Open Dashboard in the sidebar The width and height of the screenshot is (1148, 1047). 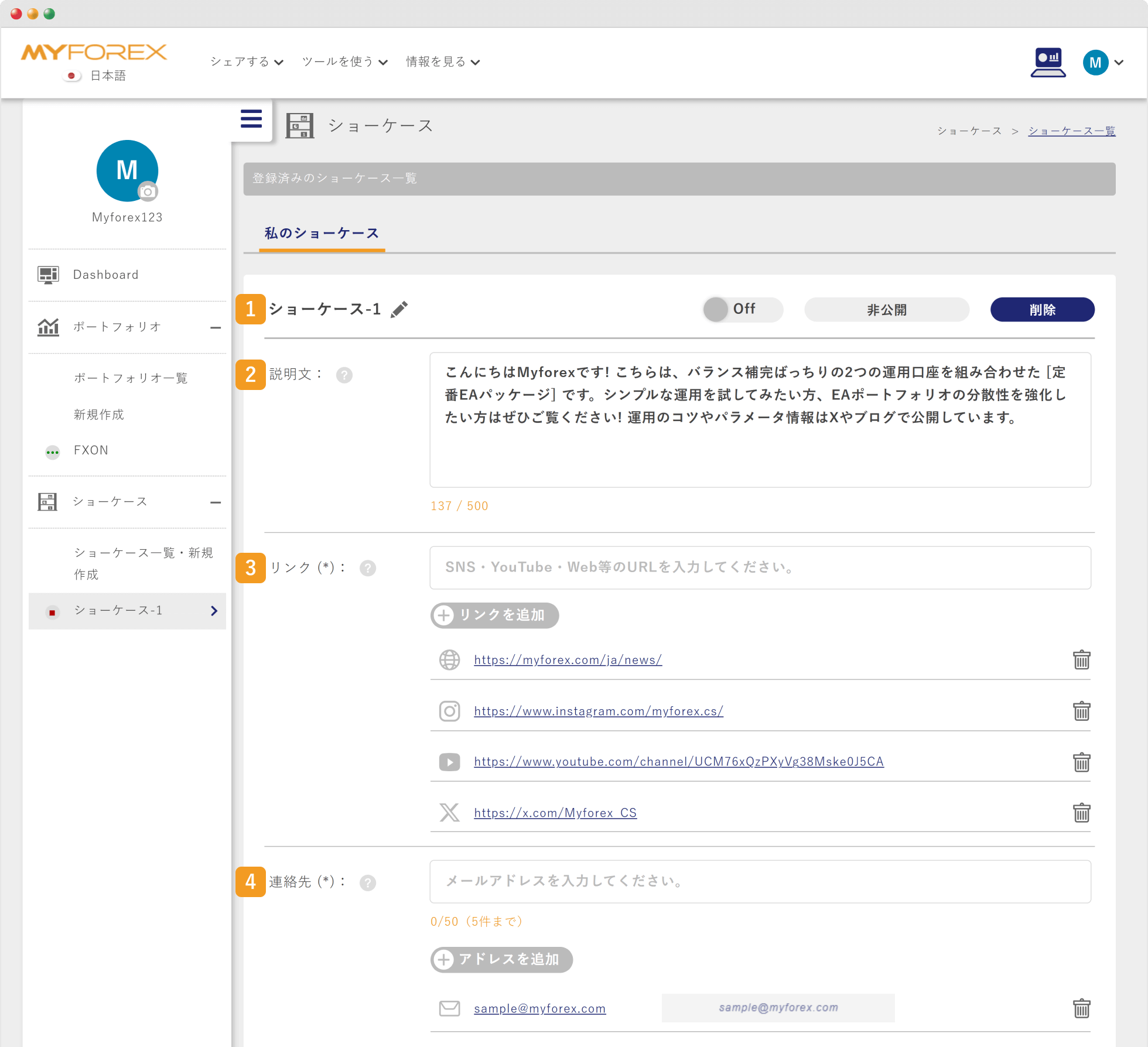(x=106, y=275)
